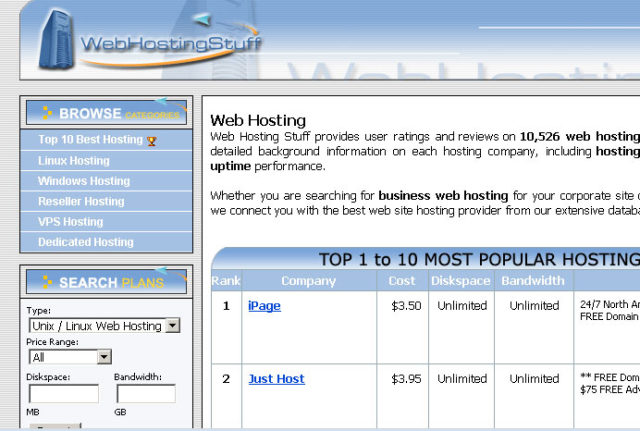
Task: Click the Browse Categories banner header
Action: tap(106, 113)
